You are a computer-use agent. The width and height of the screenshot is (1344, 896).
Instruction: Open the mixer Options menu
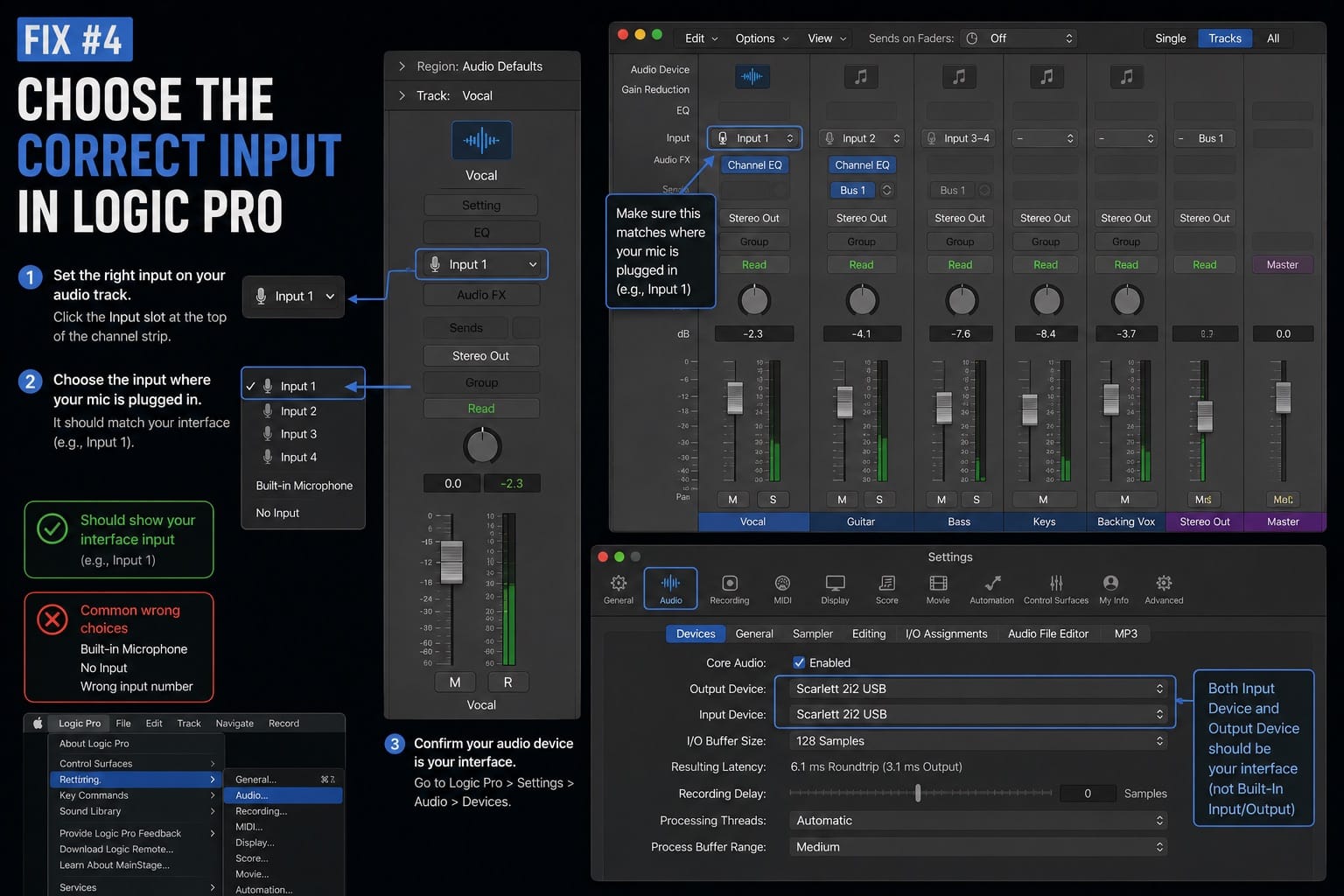click(762, 38)
